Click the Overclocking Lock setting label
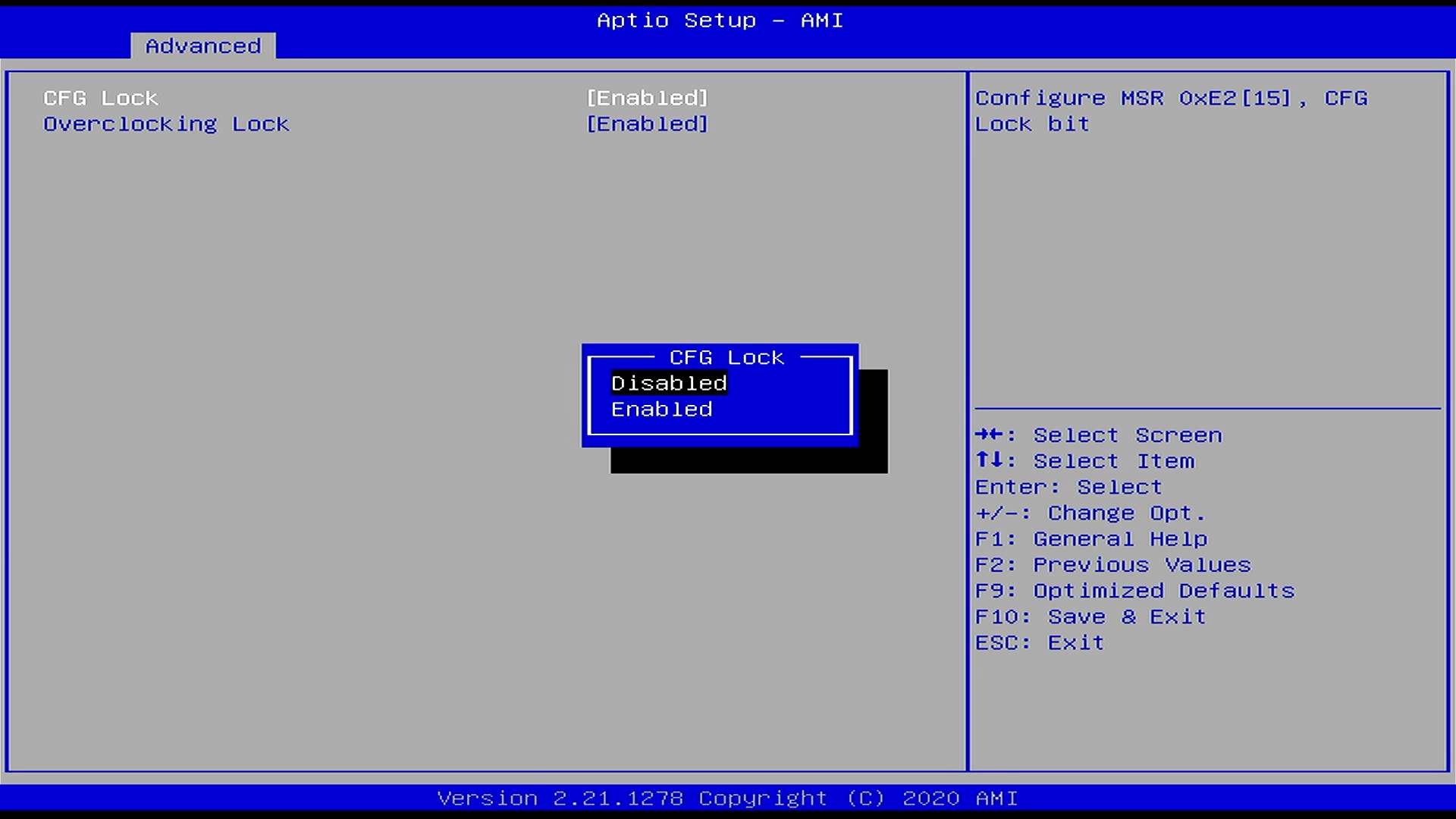The height and width of the screenshot is (819, 1456). [x=166, y=124]
